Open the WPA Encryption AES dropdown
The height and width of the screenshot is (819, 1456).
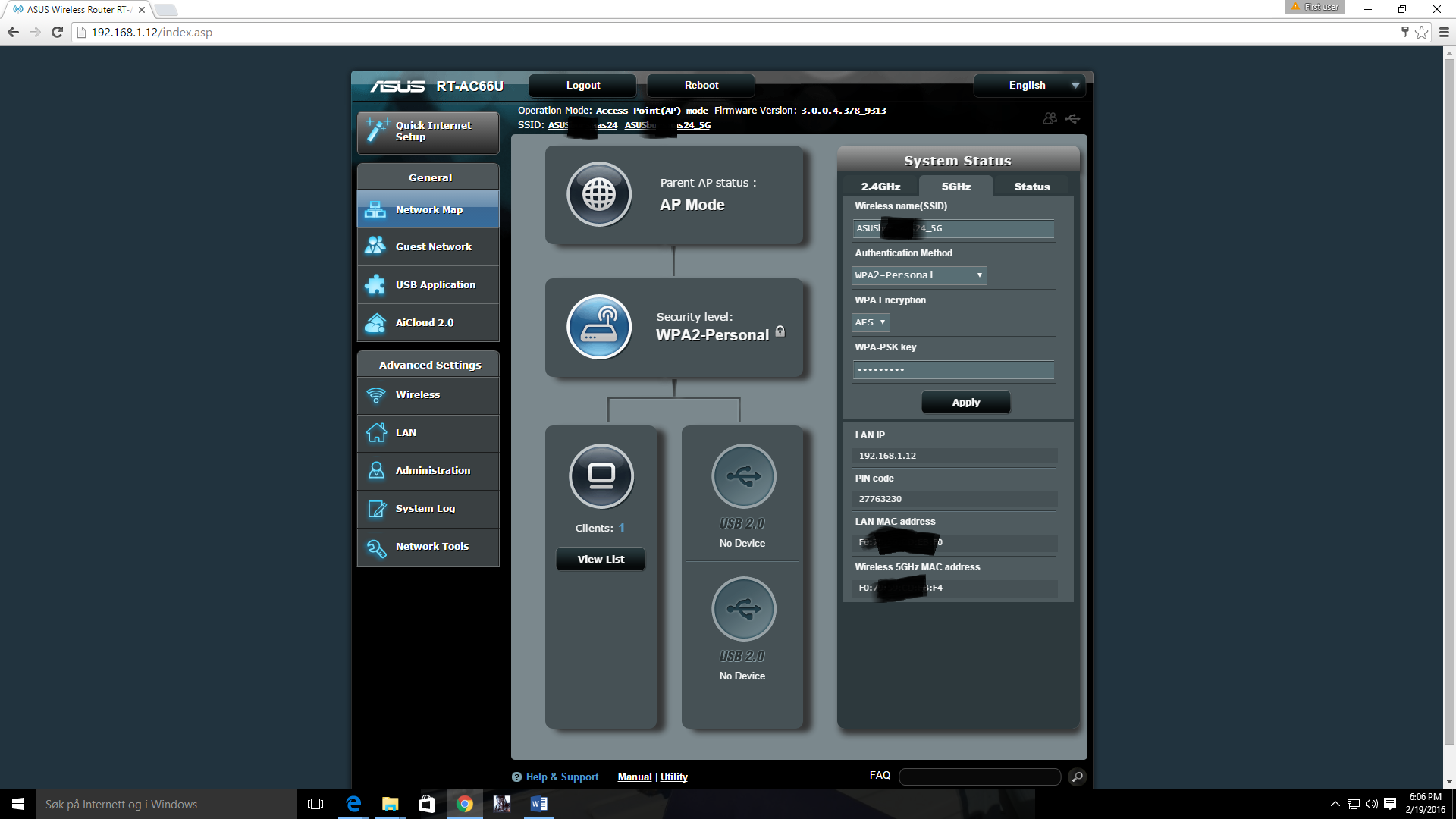[x=871, y=322]
